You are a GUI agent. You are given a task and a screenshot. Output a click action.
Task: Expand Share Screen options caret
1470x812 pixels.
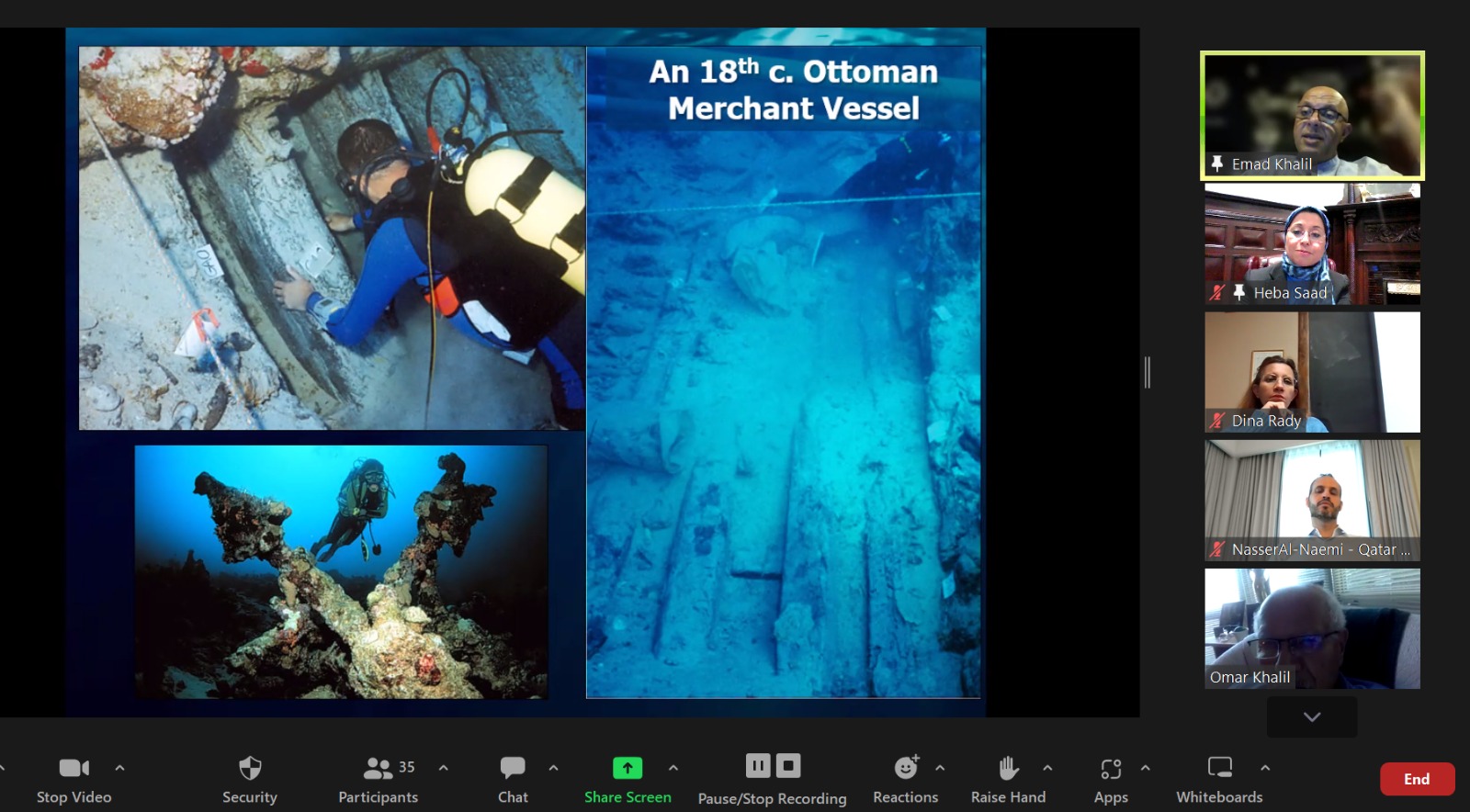pos(673,768)
